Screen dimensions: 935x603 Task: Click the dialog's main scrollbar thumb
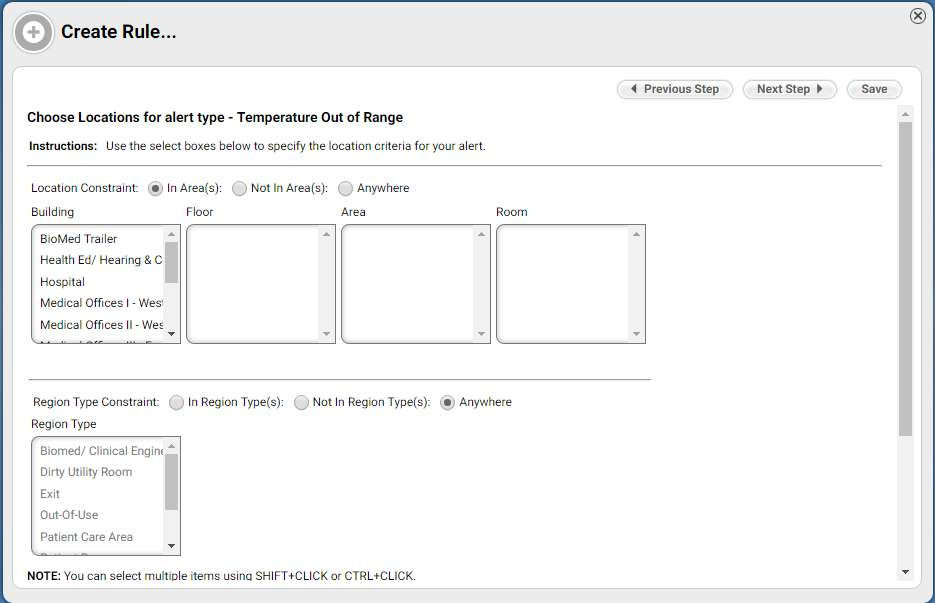point(905,279)
